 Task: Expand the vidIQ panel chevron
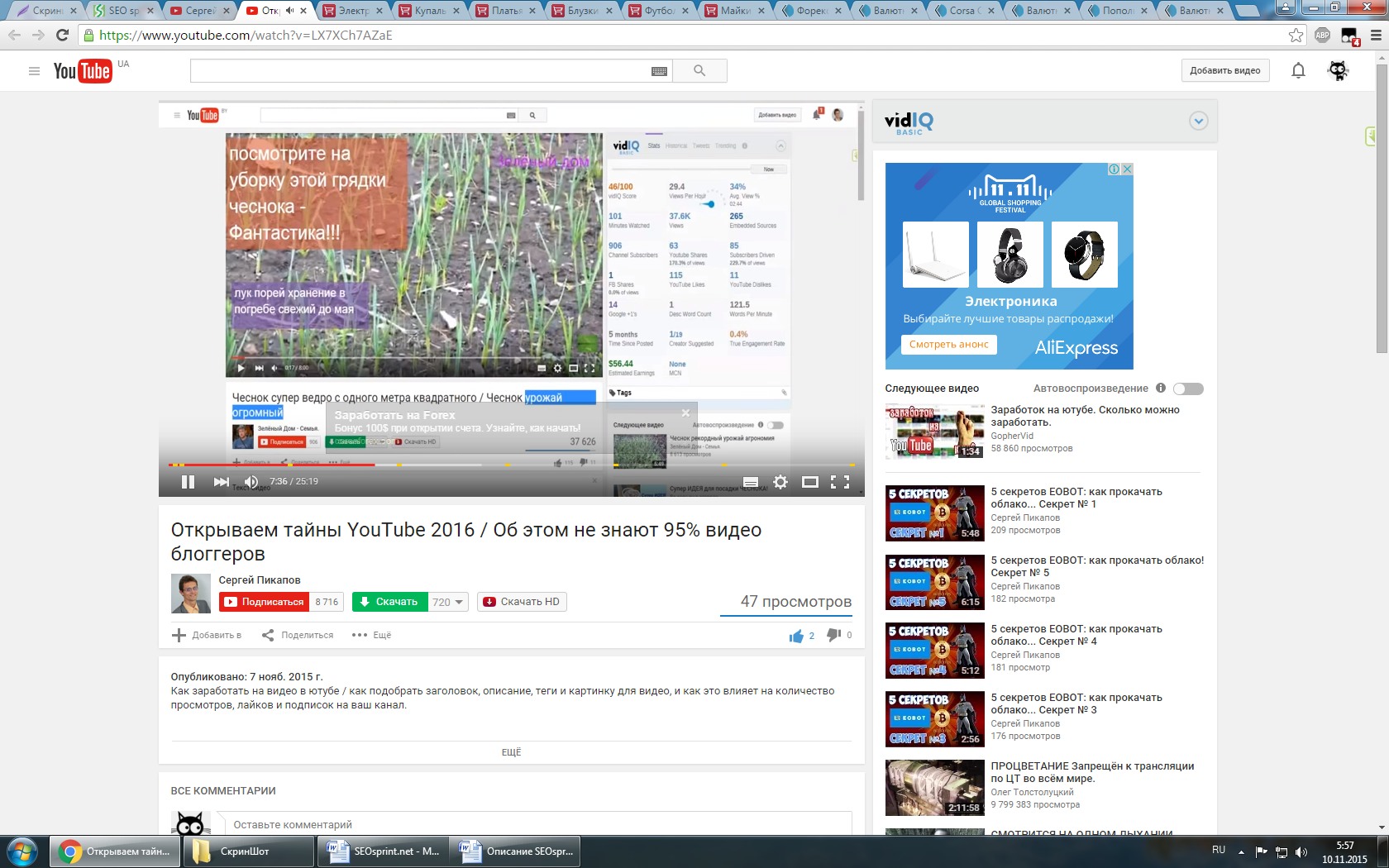(1198, 122)
